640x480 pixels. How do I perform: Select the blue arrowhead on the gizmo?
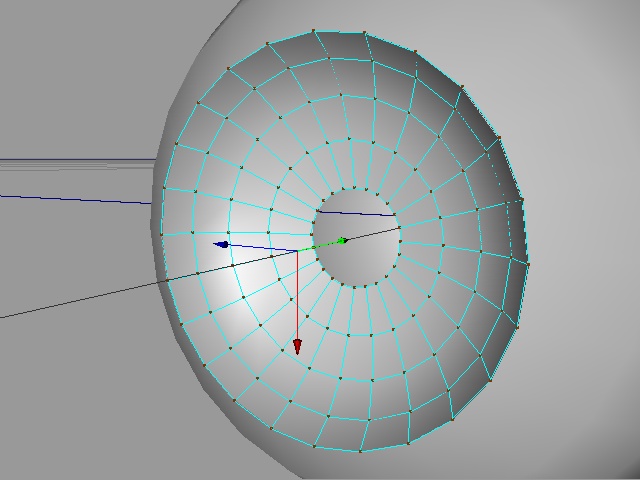pyautogui.click(x=223, y=244)
